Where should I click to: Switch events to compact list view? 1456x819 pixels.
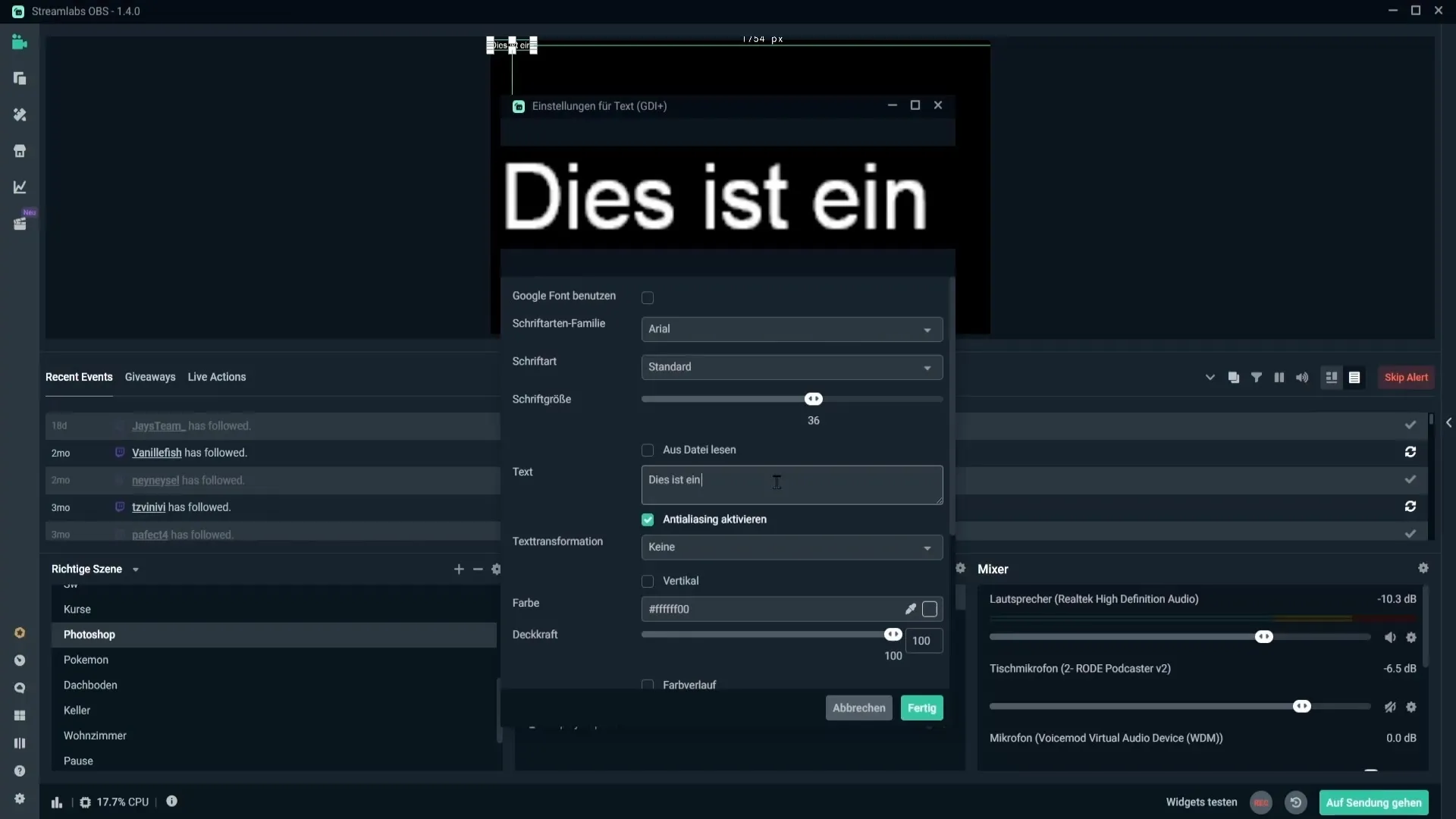pos(1354,378)
